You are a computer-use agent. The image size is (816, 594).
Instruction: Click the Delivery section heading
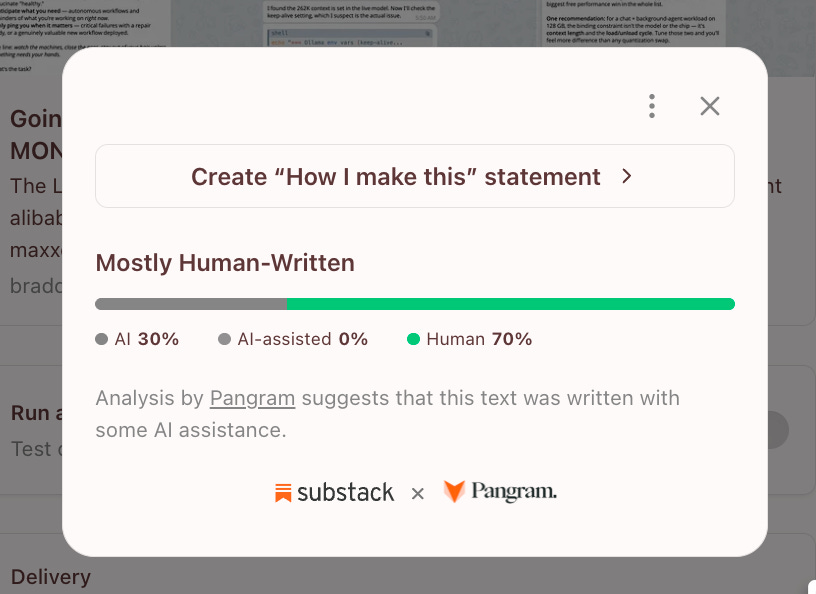(x=50, y=577)
